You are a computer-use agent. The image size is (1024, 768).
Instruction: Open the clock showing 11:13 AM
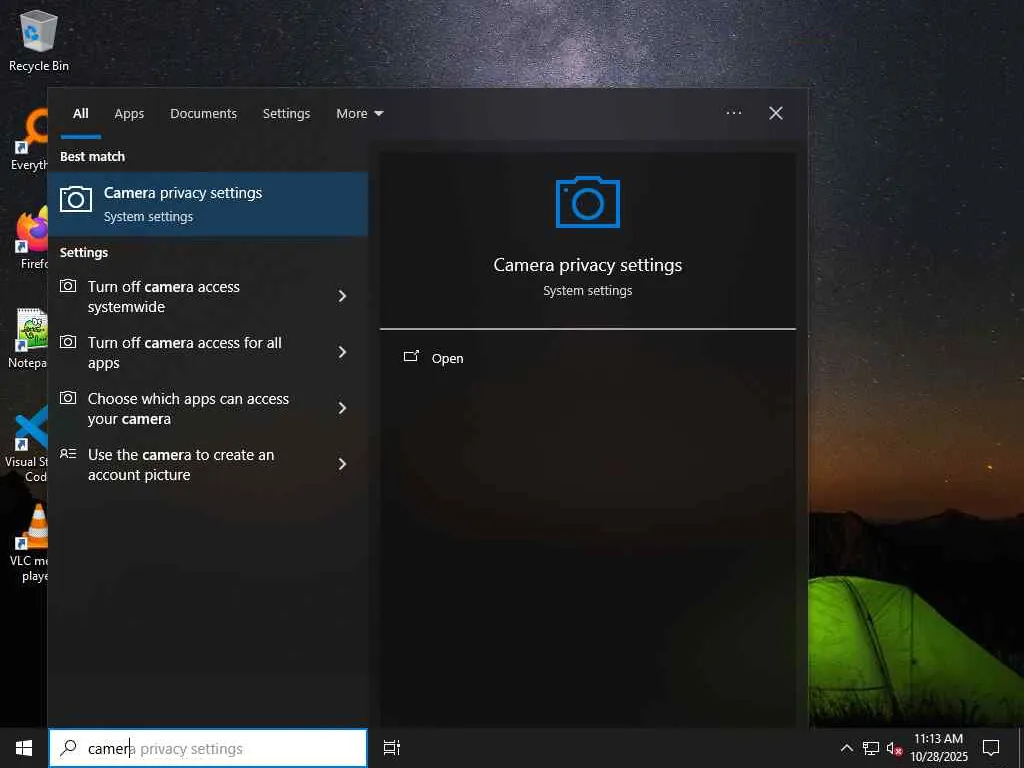938,748
